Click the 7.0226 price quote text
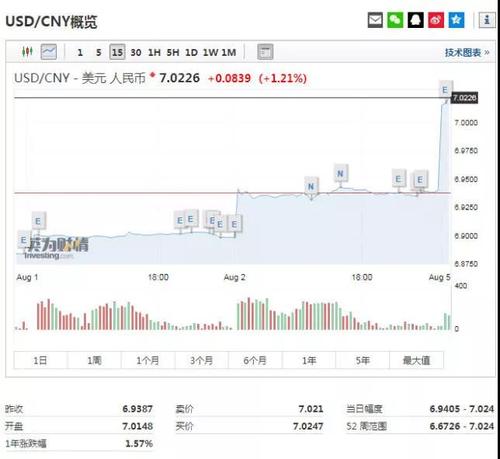500x459 pixels. pyautogui.click(x=179, y=78)
